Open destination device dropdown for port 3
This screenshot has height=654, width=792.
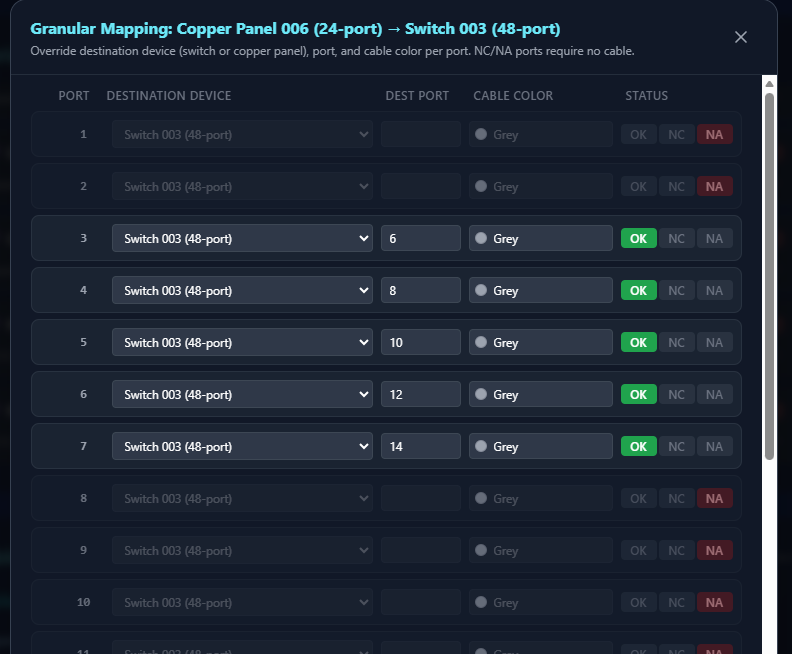[242, 238]
